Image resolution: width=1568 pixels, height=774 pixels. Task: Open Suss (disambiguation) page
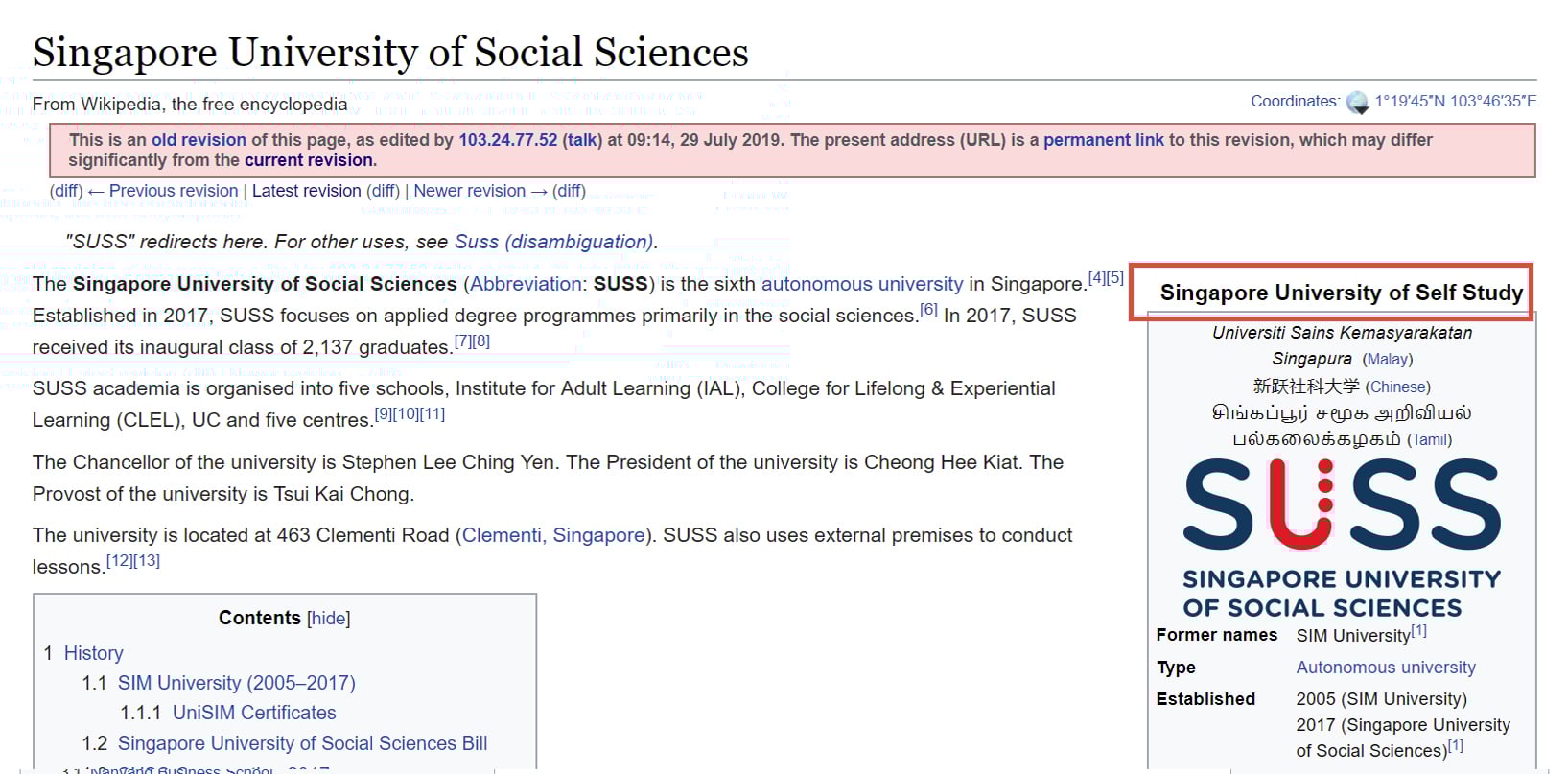pyautogui.click(x=553, y=242)
